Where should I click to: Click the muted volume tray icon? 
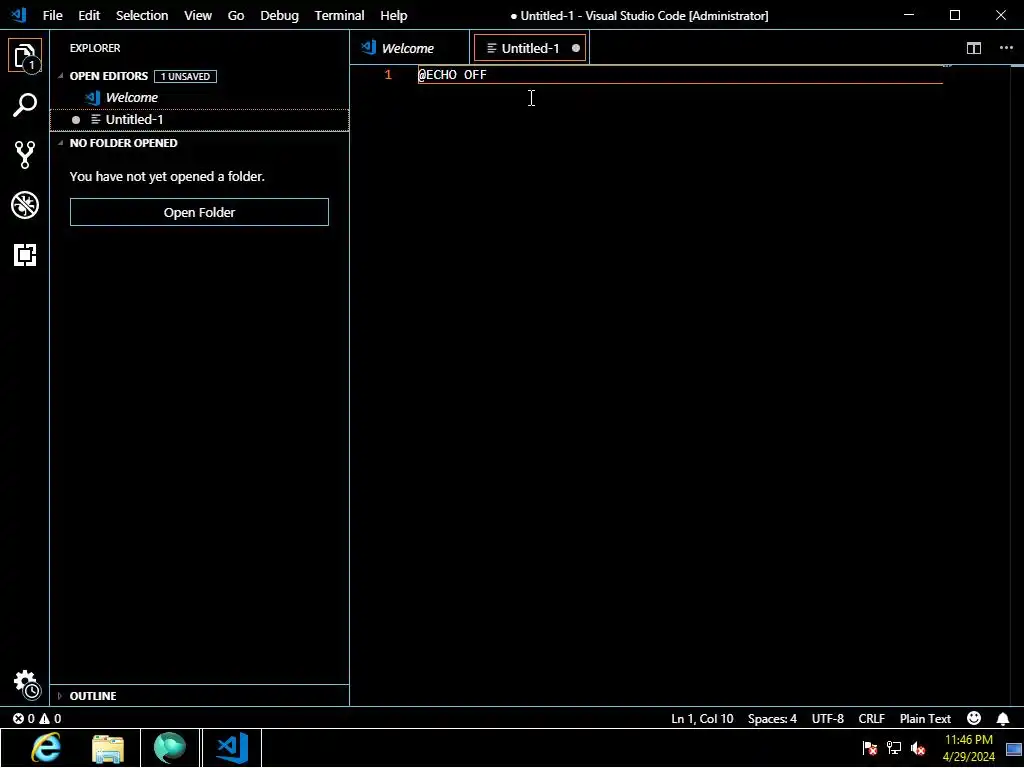(x=918, y=748)
